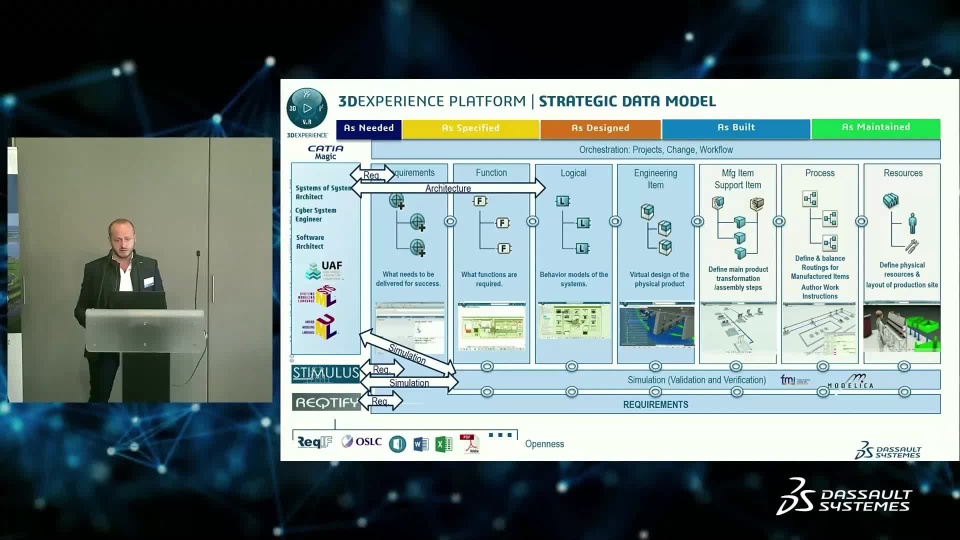This screenshot has width=960, height=540.
Task: Click the STRATEGIC DATA MODEL title text
Action: 627,101
